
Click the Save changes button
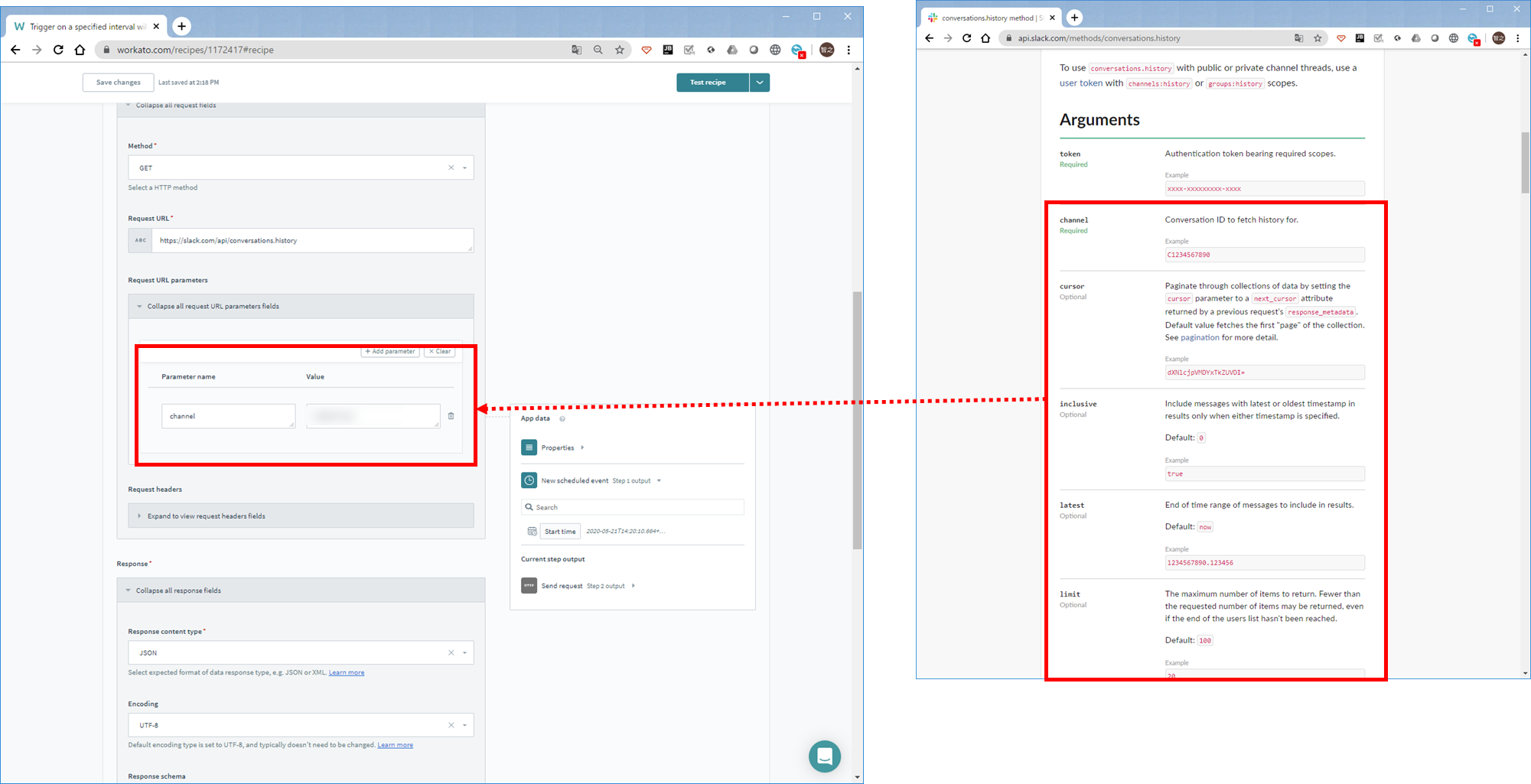pos(118,83)
